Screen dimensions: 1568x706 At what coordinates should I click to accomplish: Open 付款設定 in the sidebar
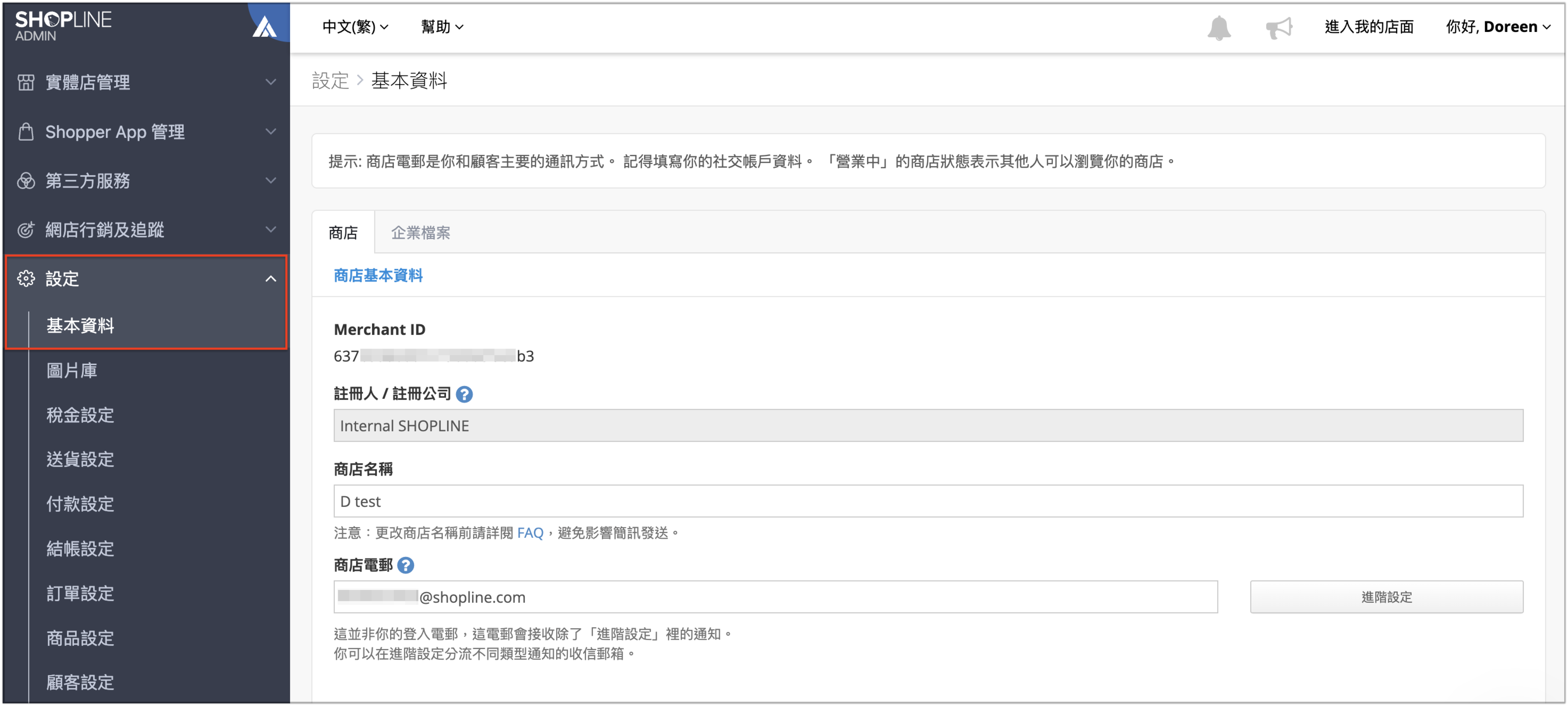click(x=80, y=504)
